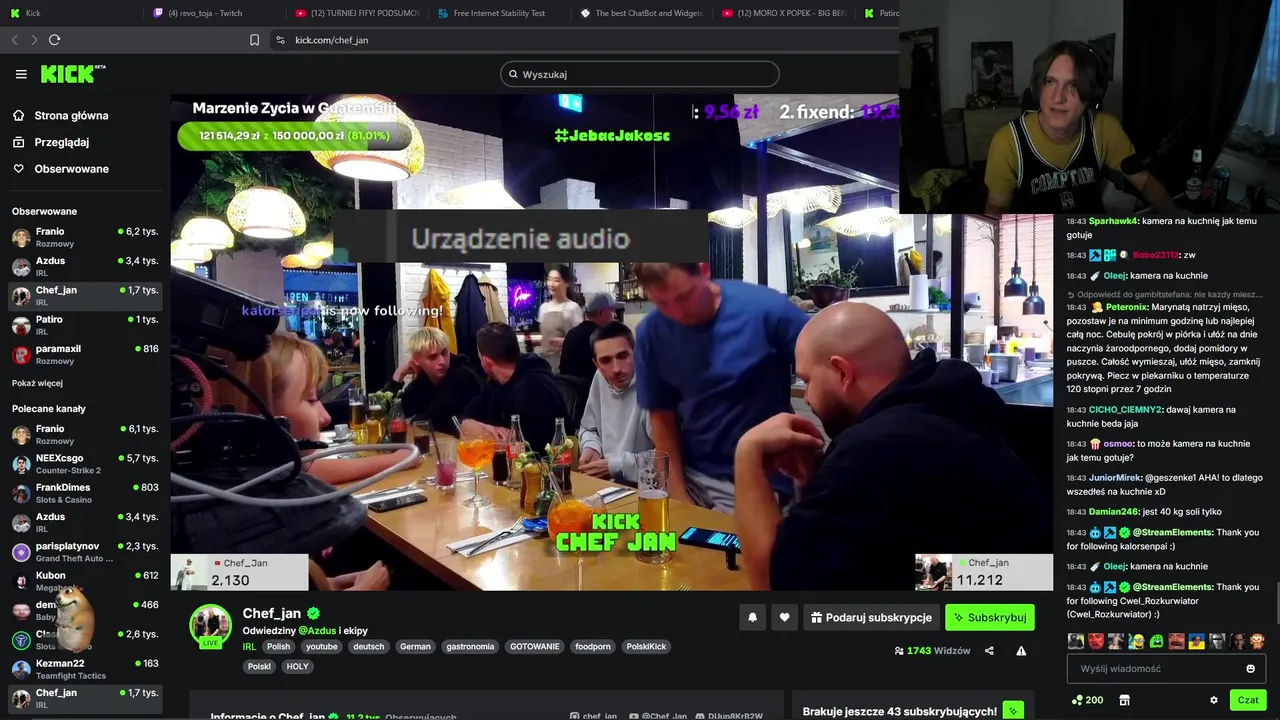Click the kick.com/chef_jan address bar
This screenshot has height=720, width=1280.
click(x=331, y=40)
